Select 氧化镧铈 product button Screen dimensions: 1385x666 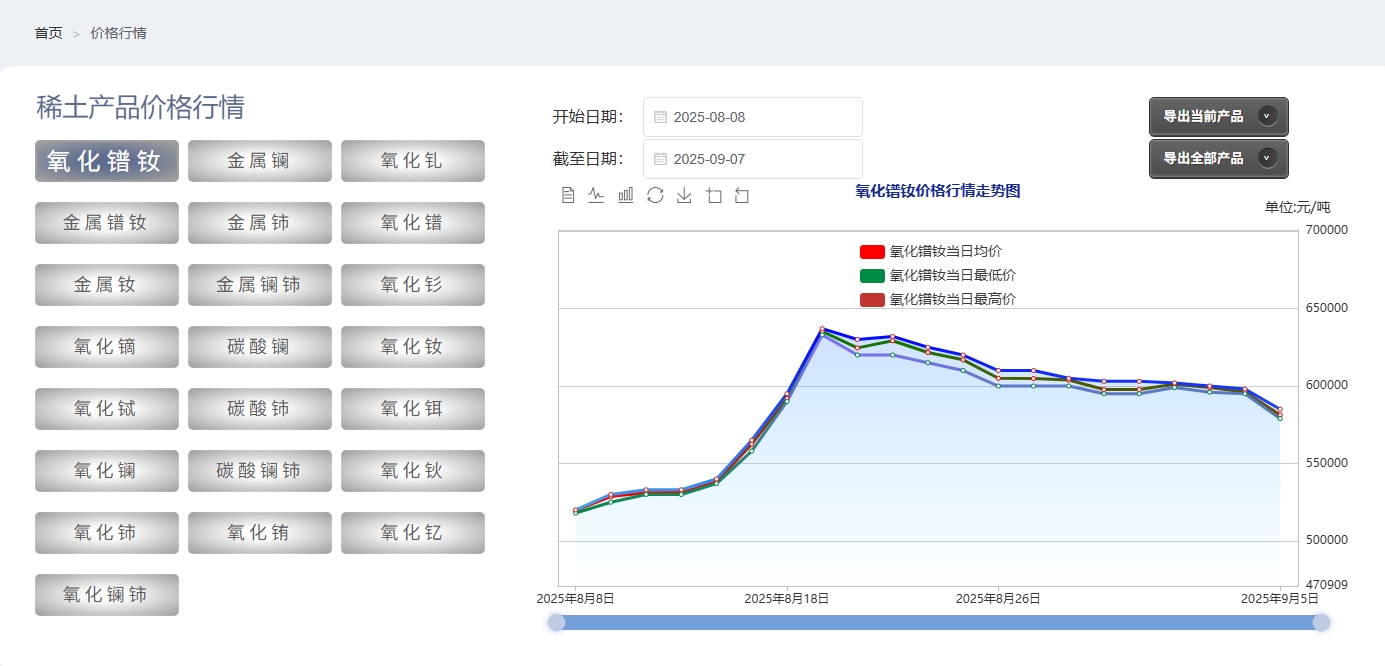pyautogui.click(x=107, y=595)
